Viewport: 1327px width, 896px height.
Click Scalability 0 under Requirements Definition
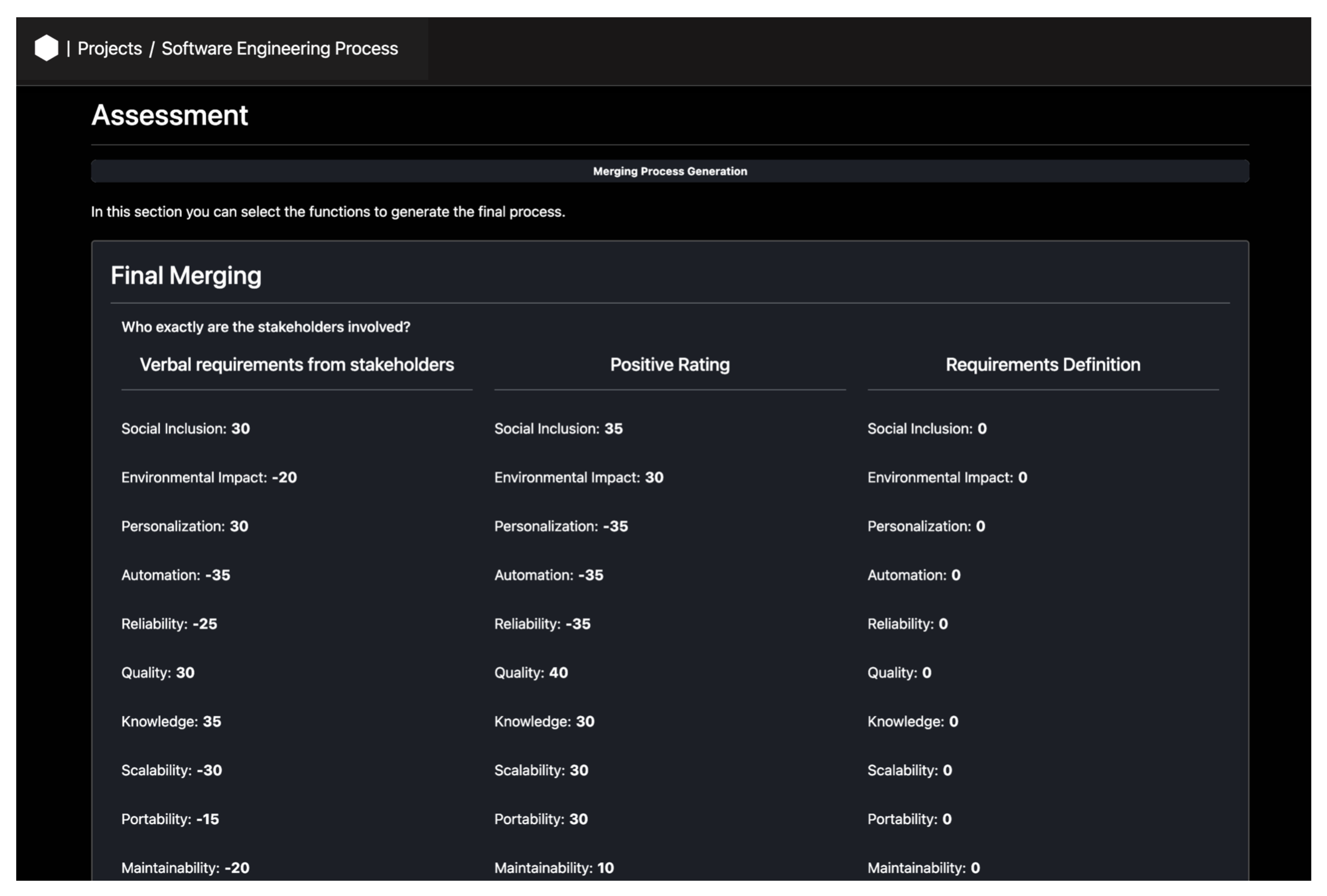(x=909, y=770)
